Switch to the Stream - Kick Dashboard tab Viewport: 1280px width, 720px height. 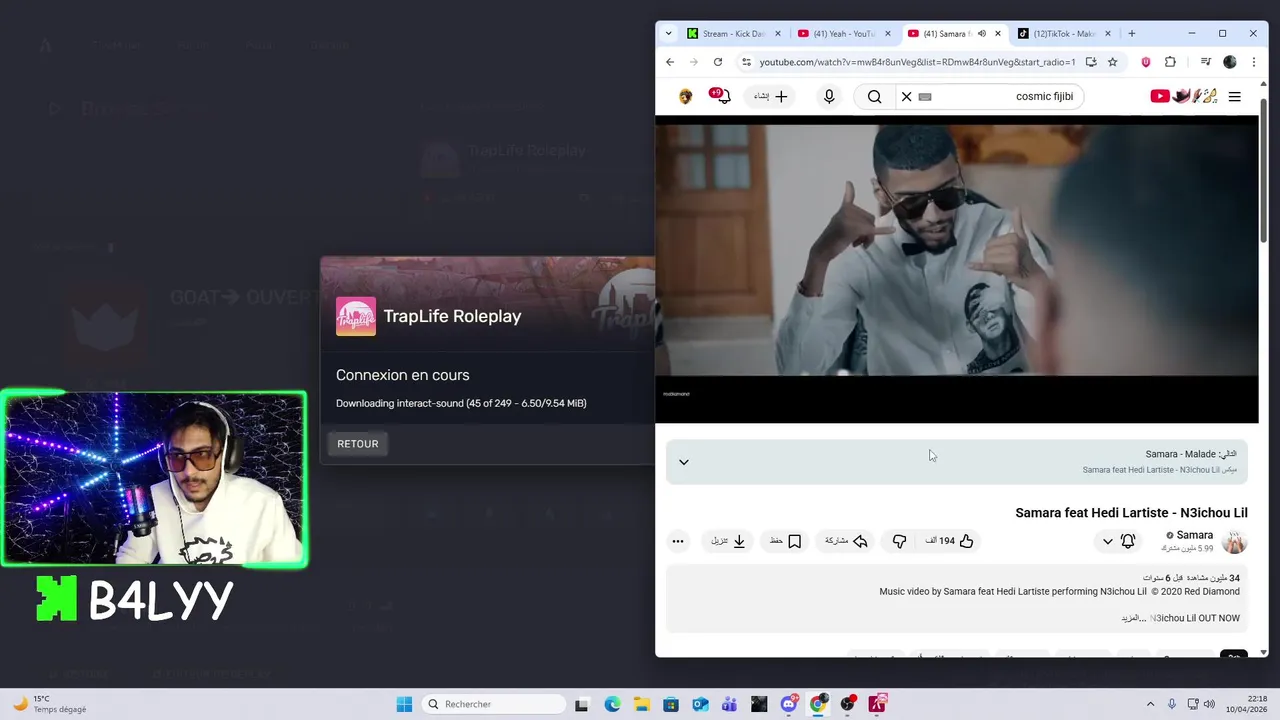tap(734, 33)
